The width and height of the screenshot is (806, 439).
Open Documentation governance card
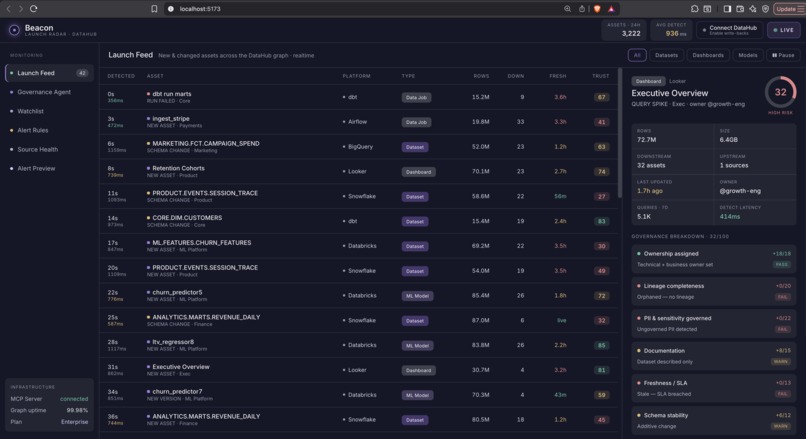point(713,356)
